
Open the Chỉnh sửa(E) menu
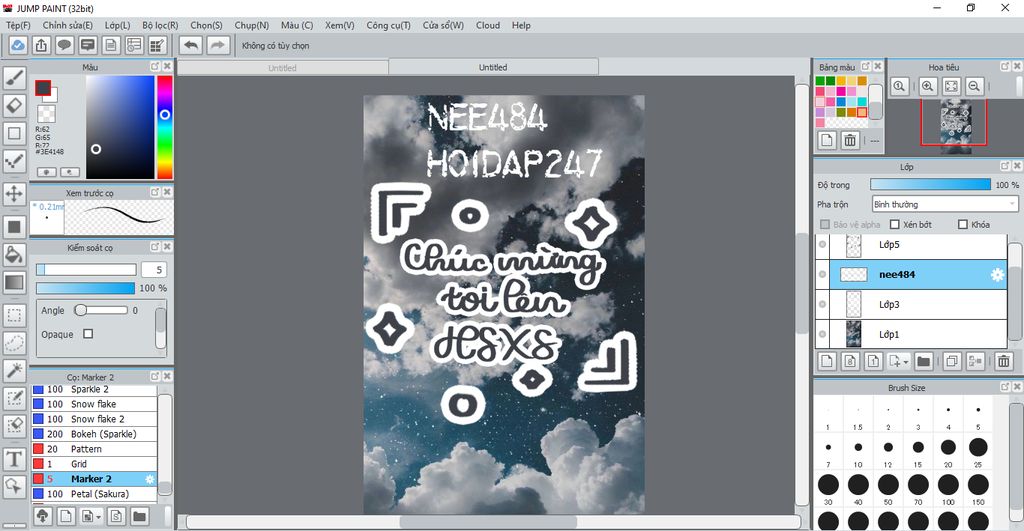67,25
